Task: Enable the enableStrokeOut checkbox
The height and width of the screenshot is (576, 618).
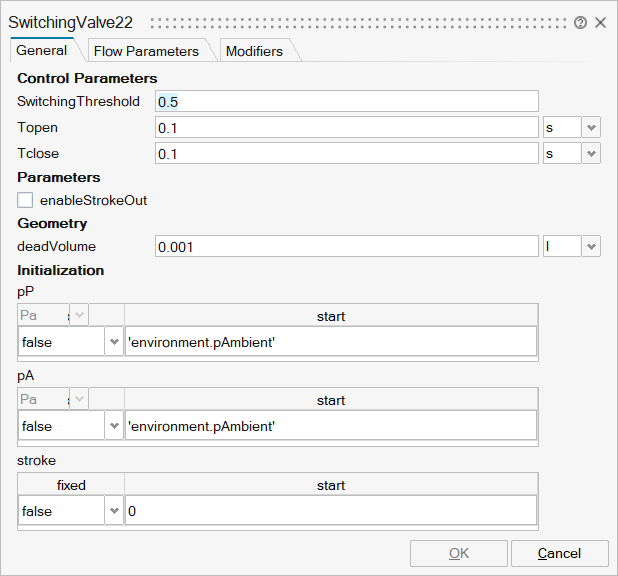Action: [x=25, y=200]
